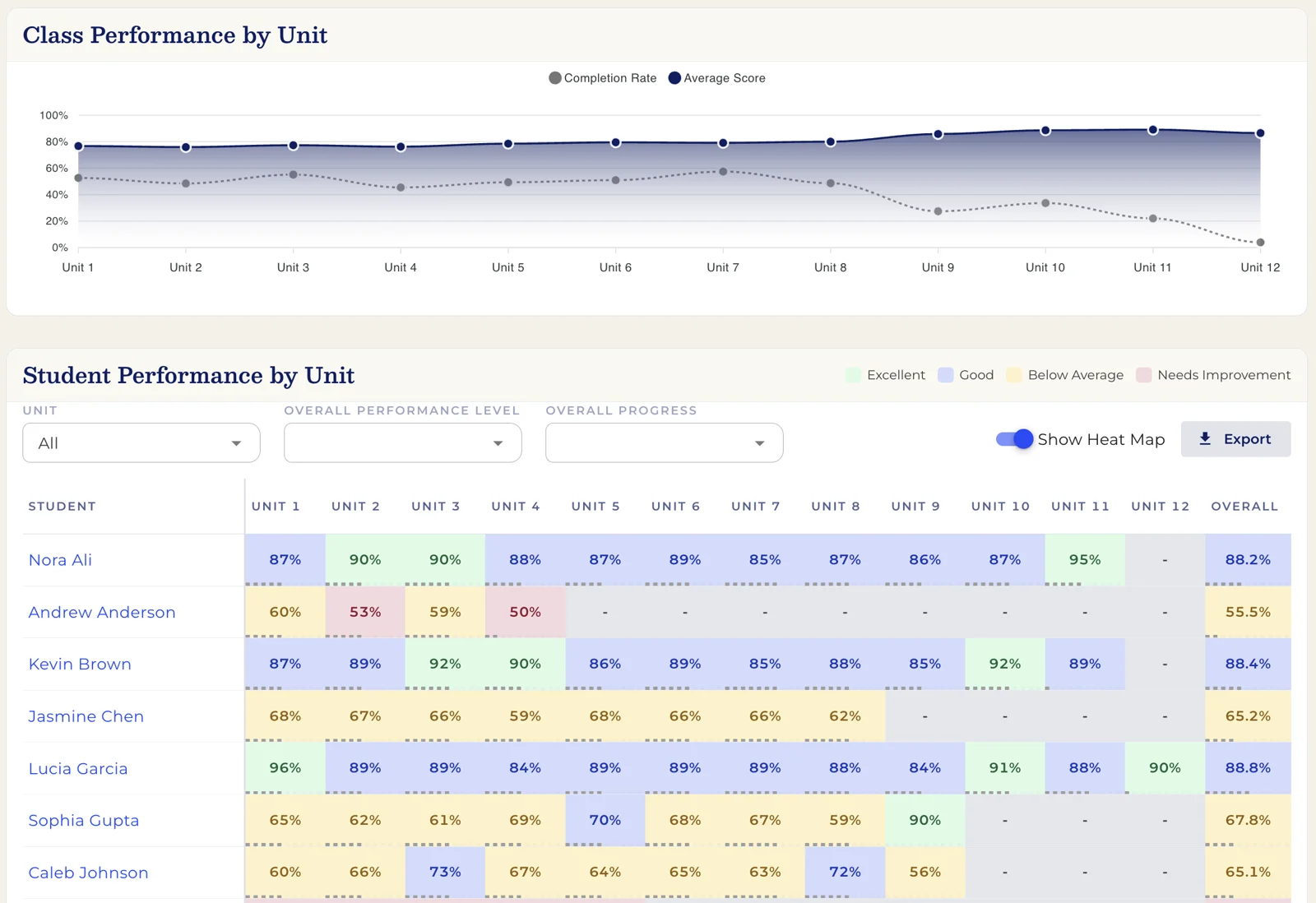
Task: Open the Overall Progress dropdown
Action: click(x=665, y=442)
